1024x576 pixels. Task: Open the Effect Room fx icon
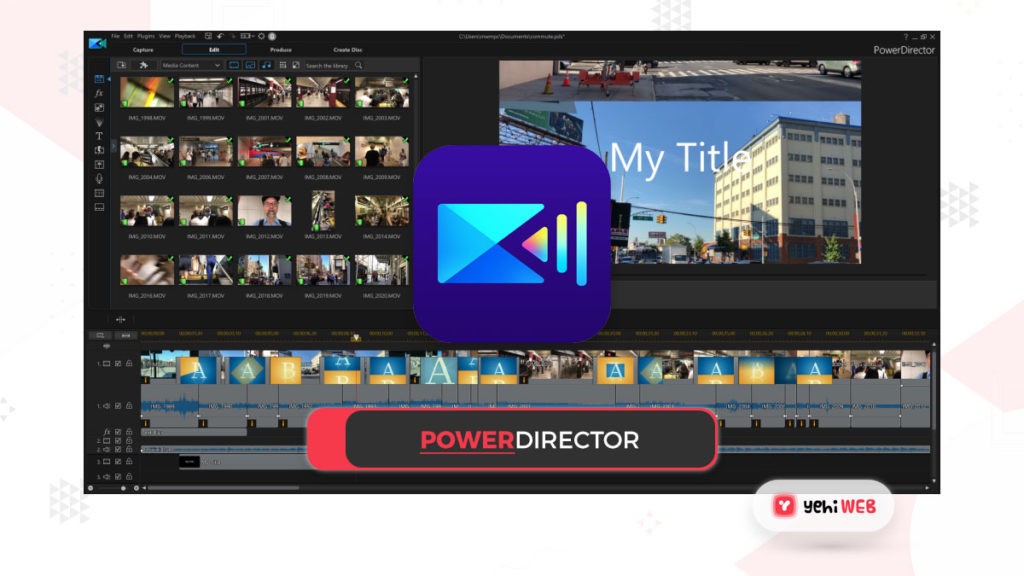click(x=99, y=93)
